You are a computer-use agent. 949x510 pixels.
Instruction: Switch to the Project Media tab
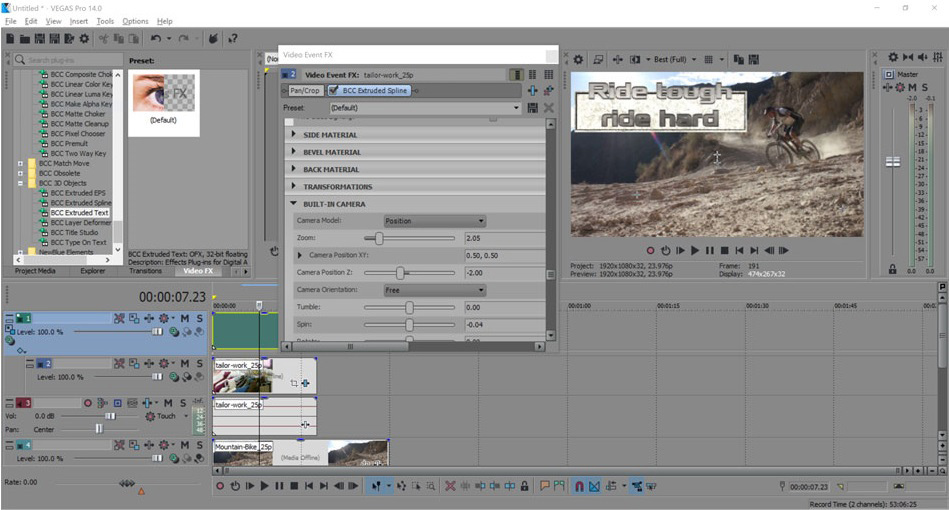(35, 271)
